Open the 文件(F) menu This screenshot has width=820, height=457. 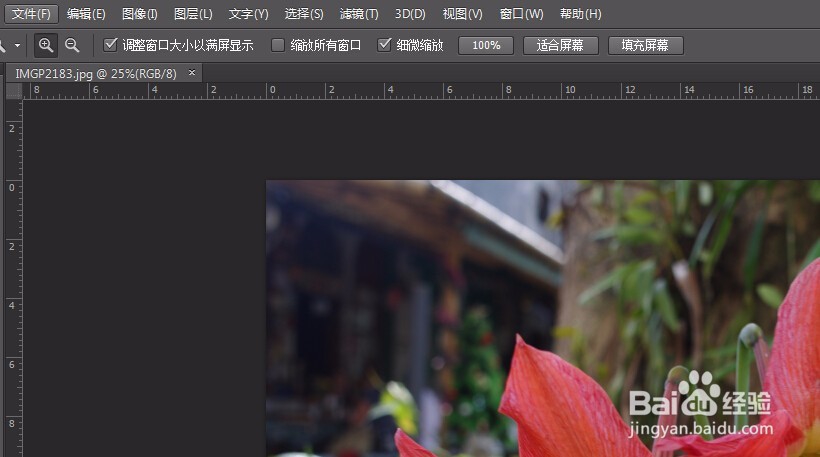coord(31,14)
